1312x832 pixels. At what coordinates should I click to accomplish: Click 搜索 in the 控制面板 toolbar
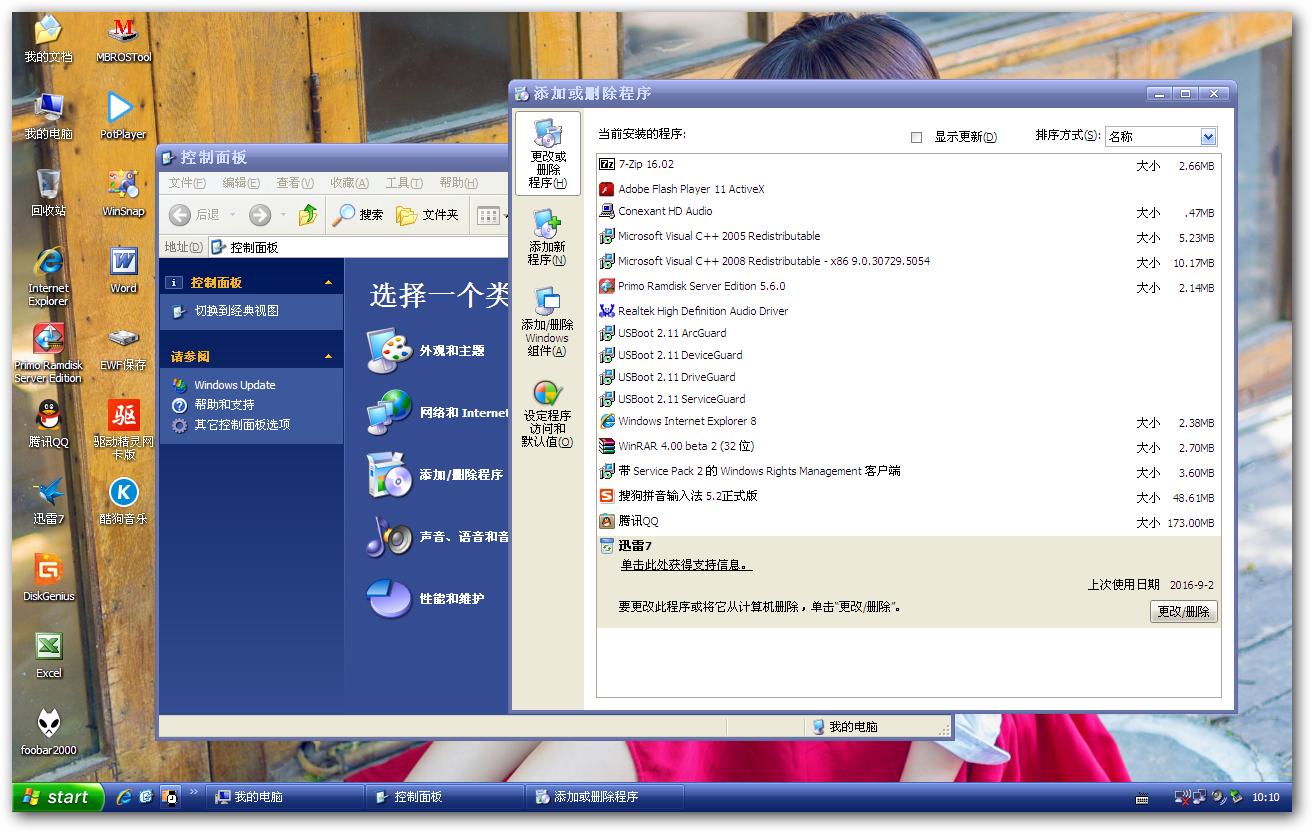[x=358, y=214]
